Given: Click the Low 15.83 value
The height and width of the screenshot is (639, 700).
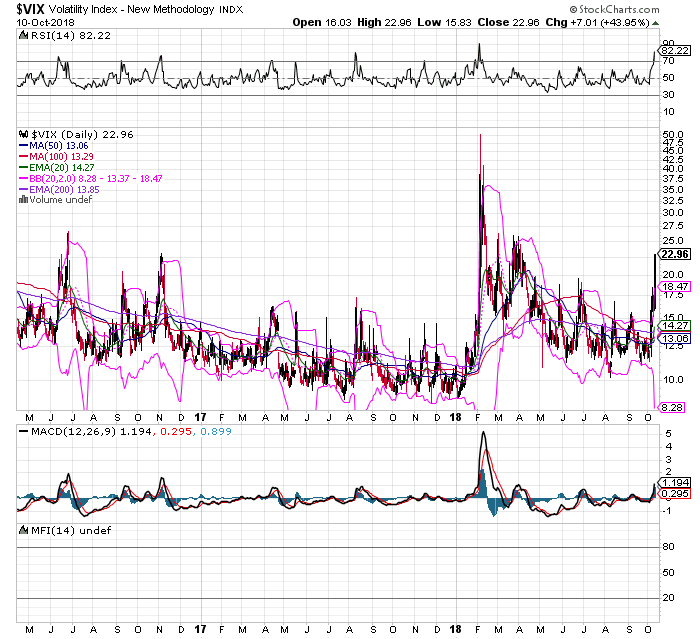Looking at the screenshot, I should tap(444, 22).
